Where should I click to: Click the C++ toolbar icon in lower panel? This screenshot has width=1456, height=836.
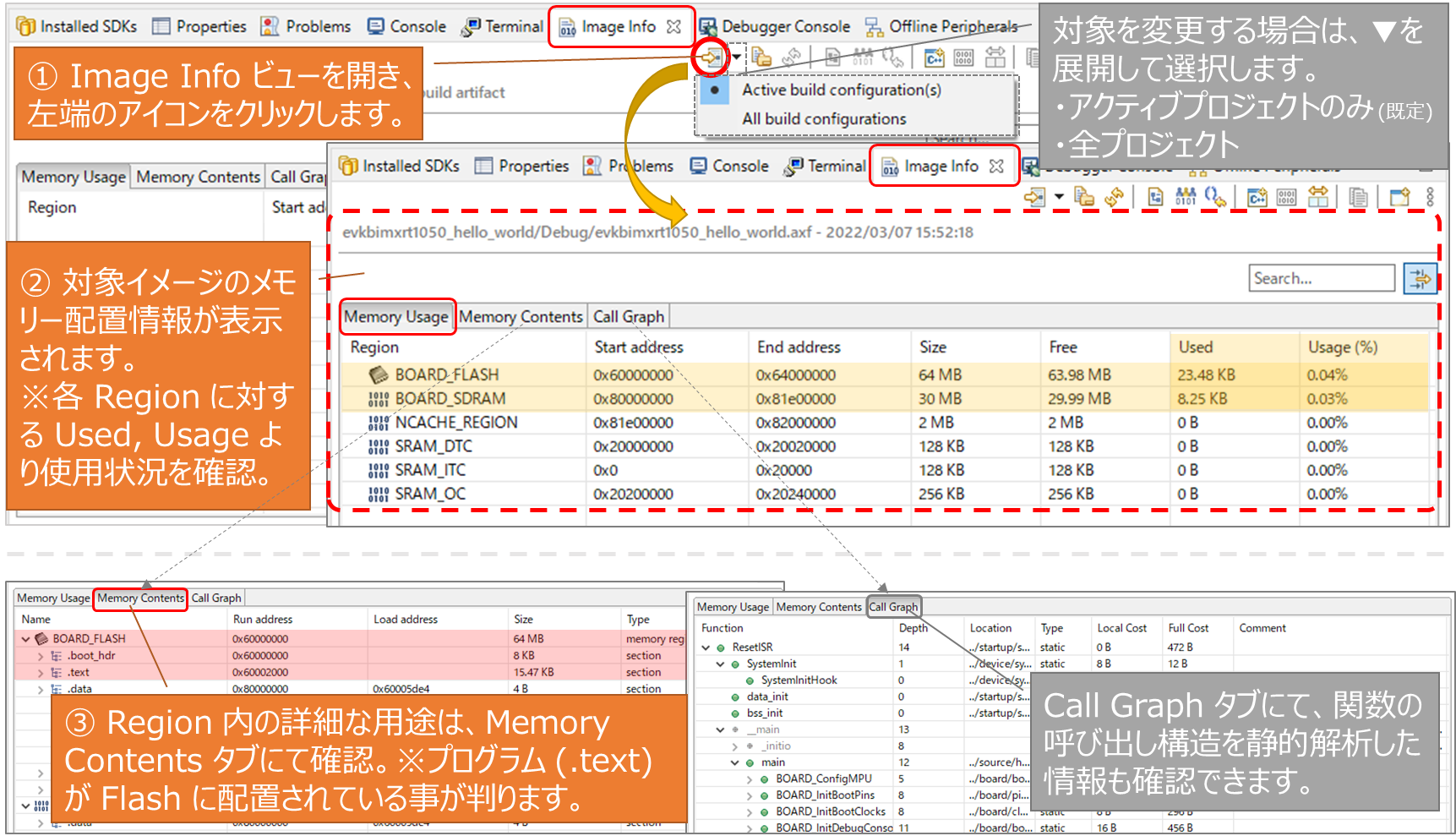pos(1257,197)
